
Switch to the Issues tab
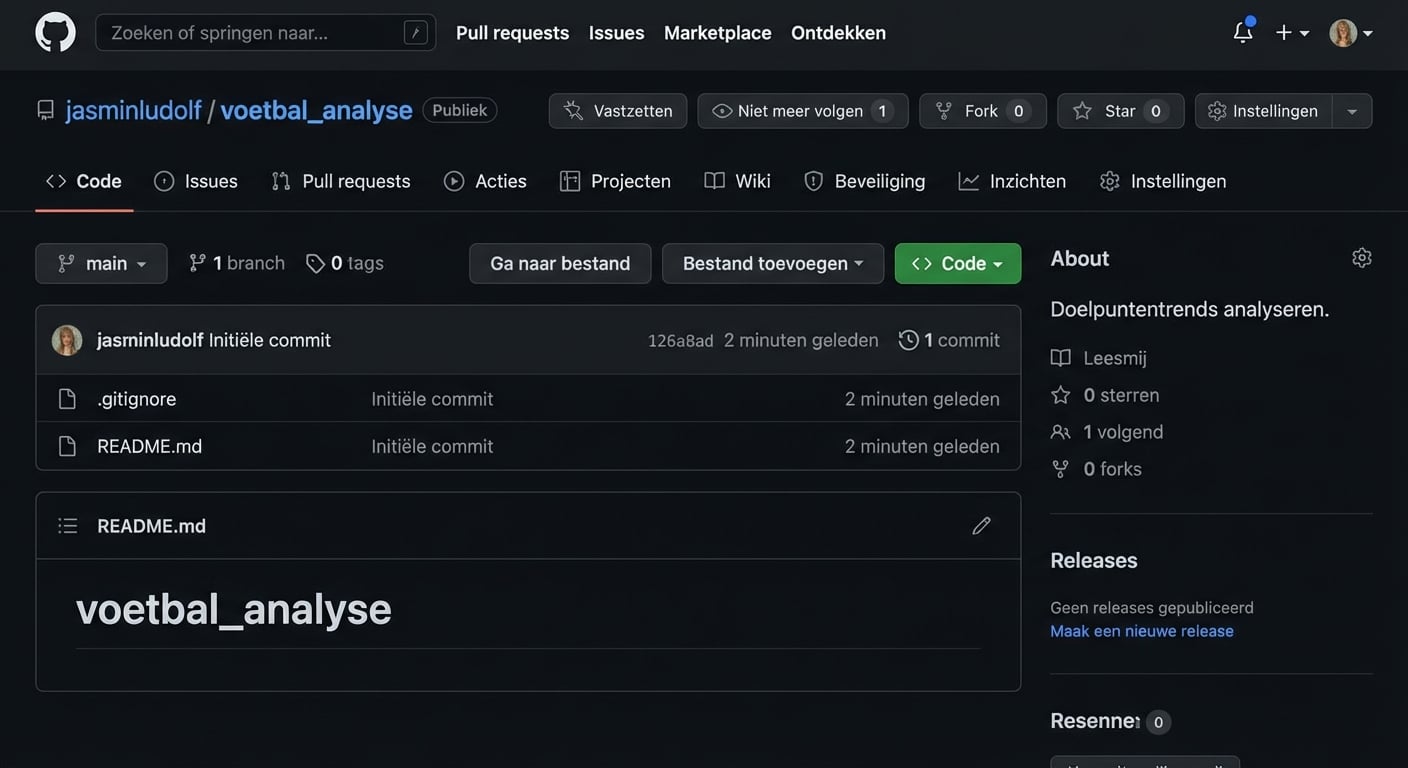pyautogui.click(x=210, y=180)
